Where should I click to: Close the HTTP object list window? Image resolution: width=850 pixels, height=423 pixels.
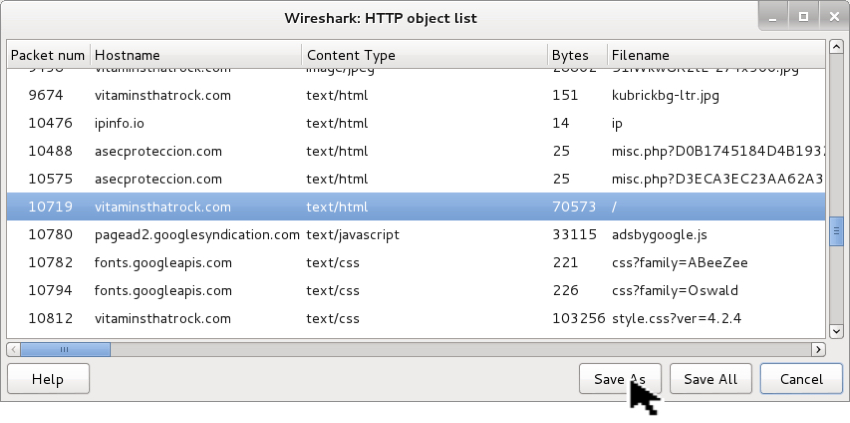[x=834, y=17]
